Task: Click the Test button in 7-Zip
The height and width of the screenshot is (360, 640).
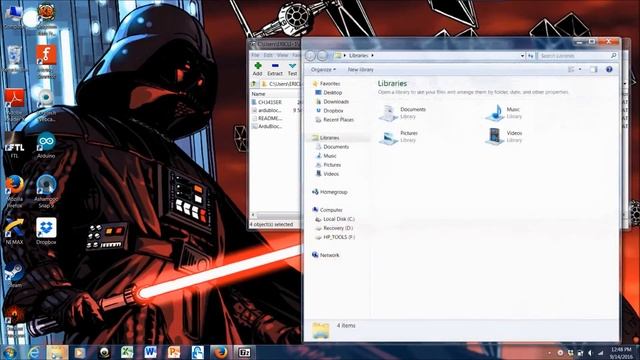Action: click(292, 69)
